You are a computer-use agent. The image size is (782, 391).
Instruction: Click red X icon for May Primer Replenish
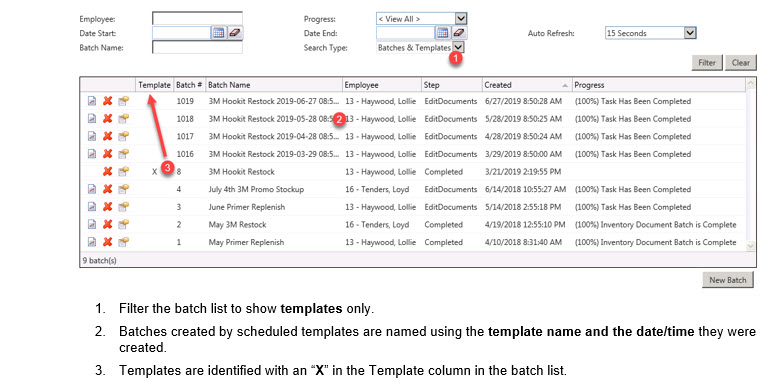[107, 242]
